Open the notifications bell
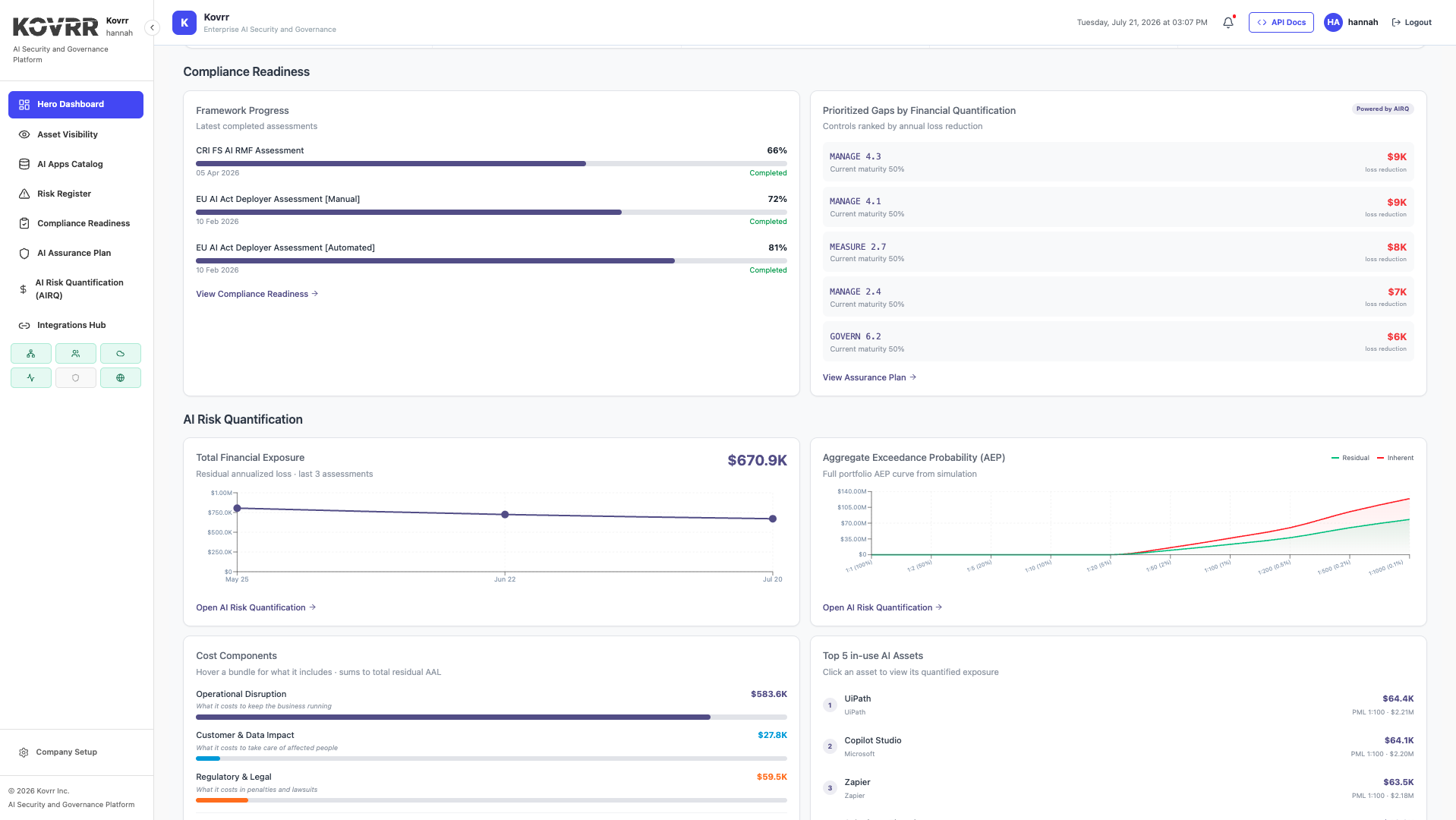Image resolution: width=1456 pixels, height=820 pixels. [x=1228, y=23]
